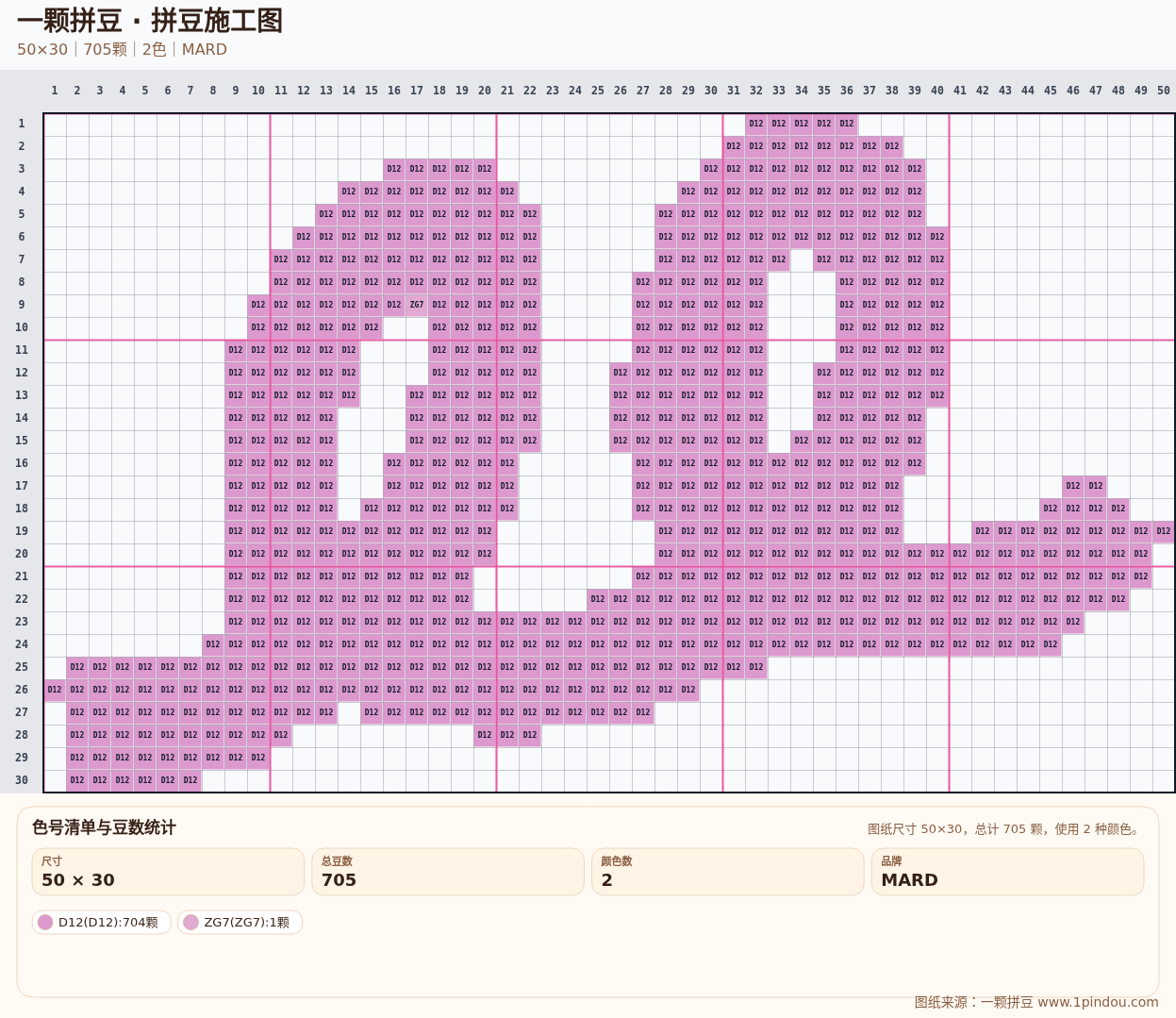Click the title 一颗拼豆 · 拼豆施工图
The width and height of the screenshot is (1176, 1018).
click(150, 21)
